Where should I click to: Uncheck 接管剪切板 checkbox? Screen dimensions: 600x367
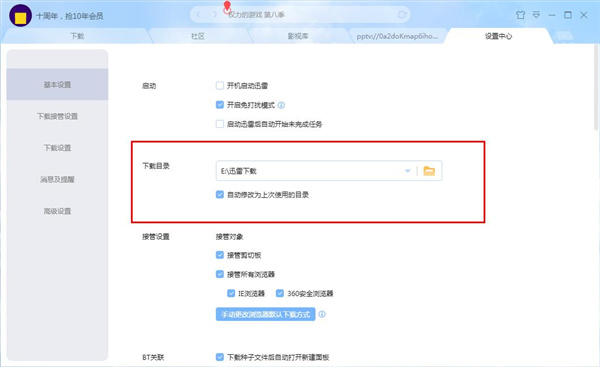coord(220,255)
